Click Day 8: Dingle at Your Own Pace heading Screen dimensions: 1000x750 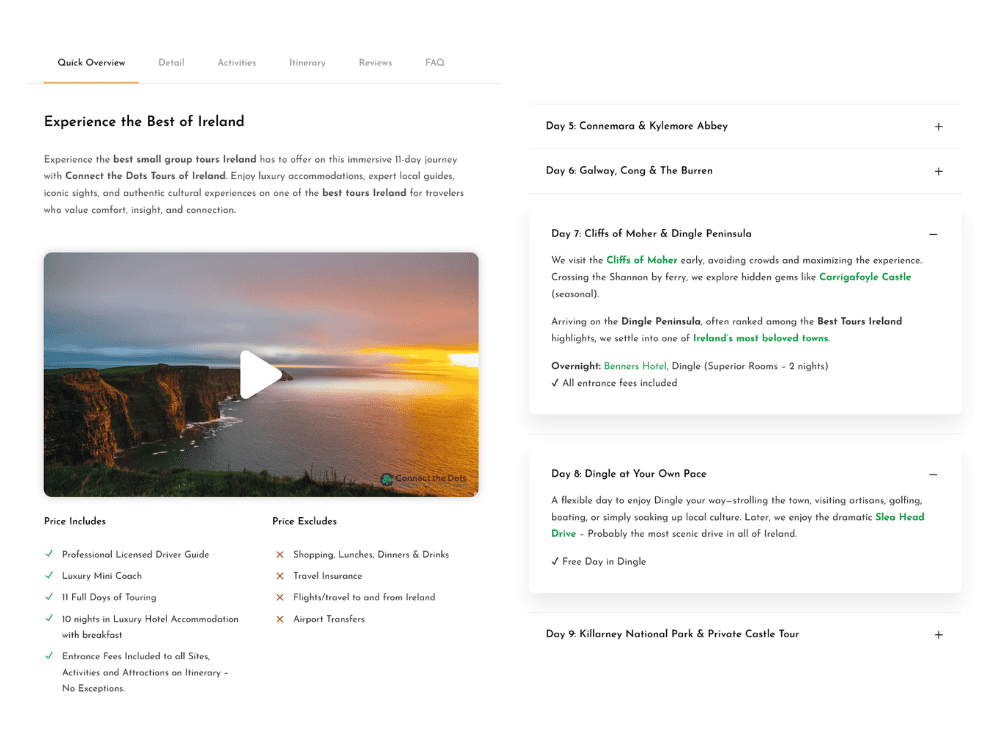(629, 473)
